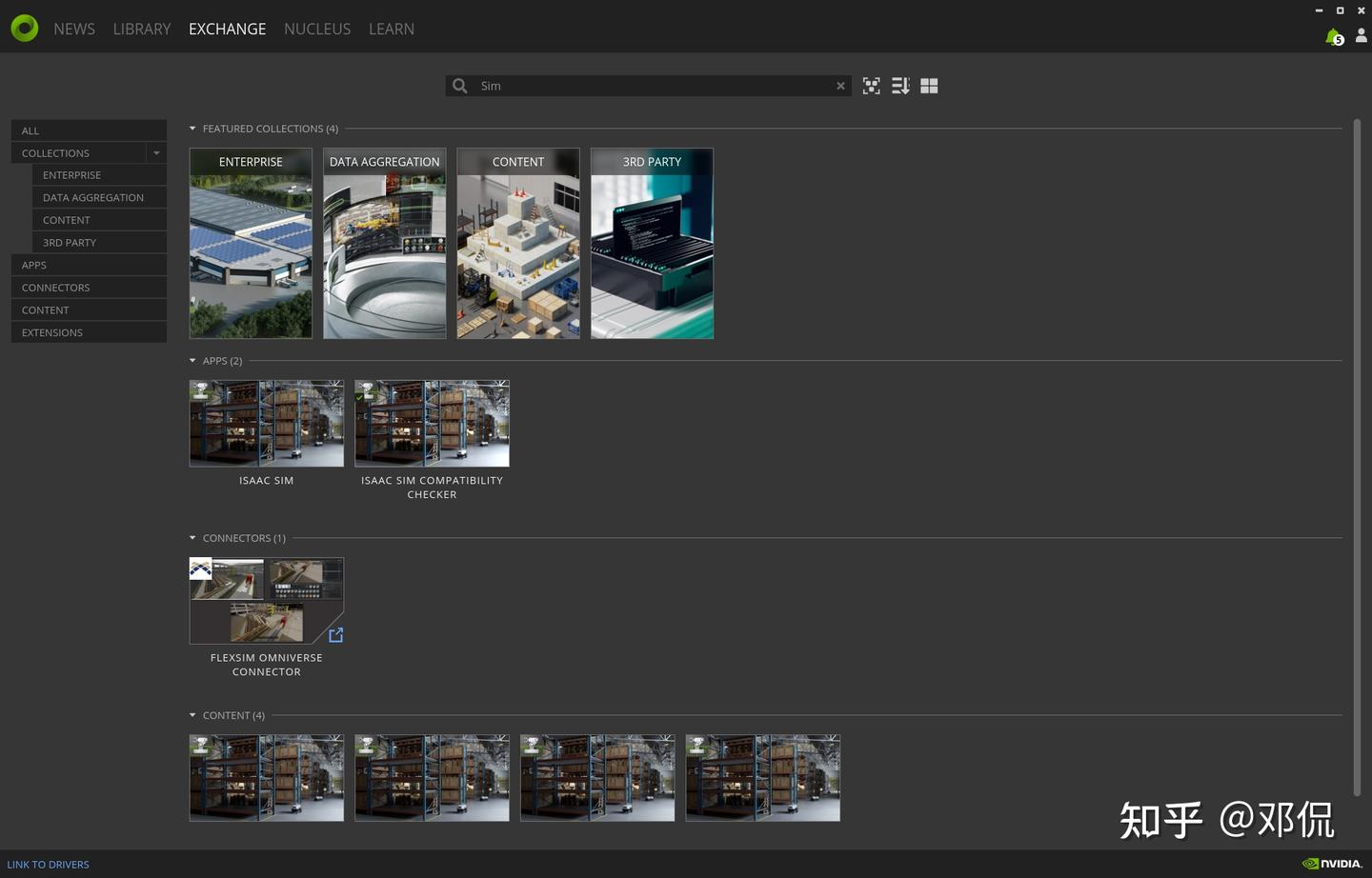Select Extensions in the left sidebar
The height and width of the screenshot is (878, 1372).
click(x=52, y=332)
